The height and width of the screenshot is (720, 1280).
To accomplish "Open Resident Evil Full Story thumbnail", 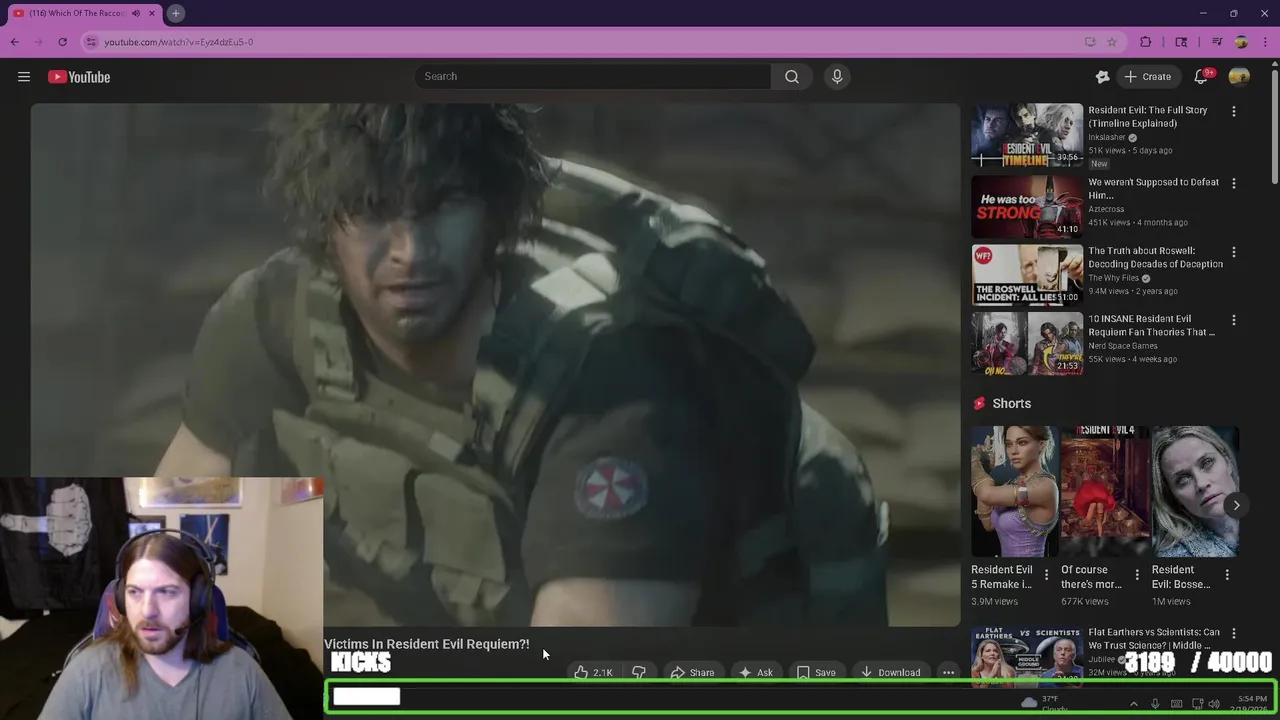I will [1027, 135].
